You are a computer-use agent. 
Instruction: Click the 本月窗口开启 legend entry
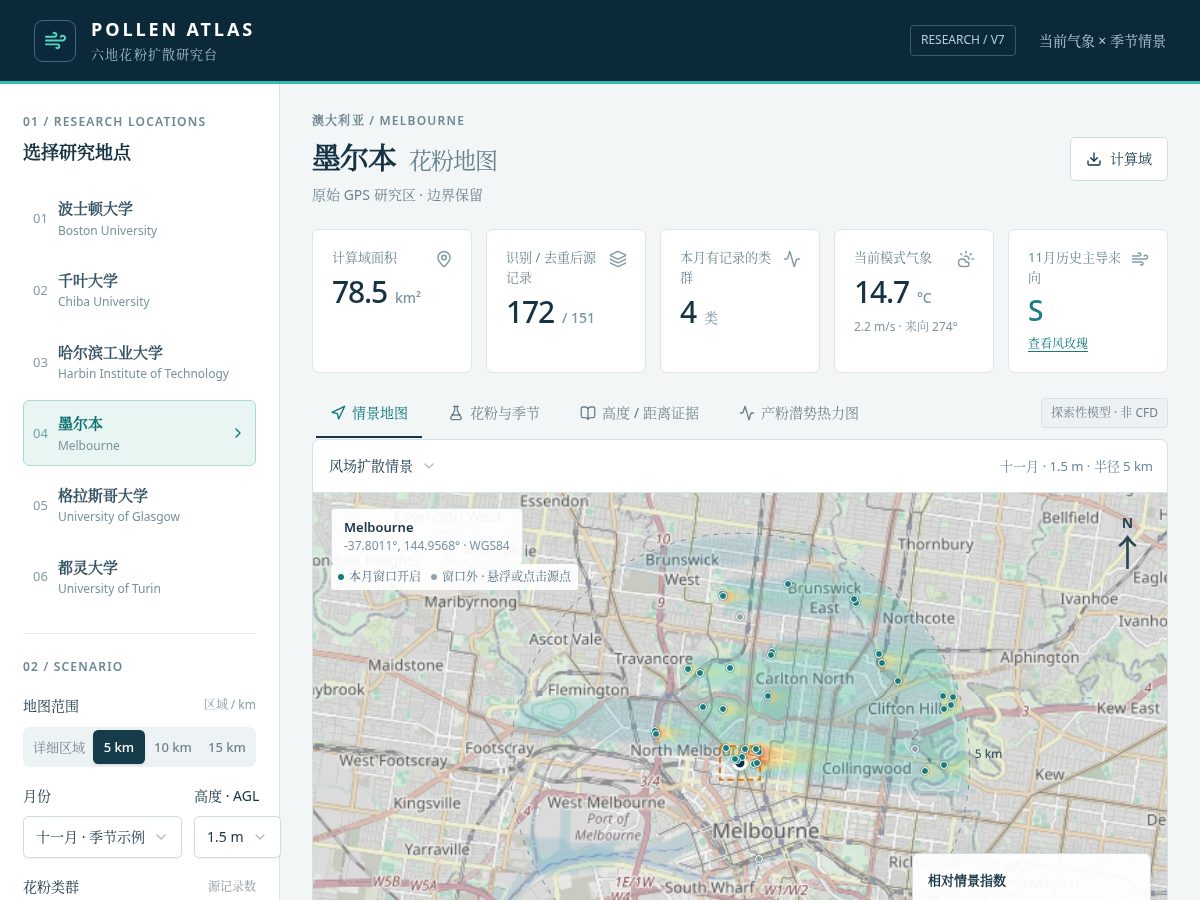click(379, 577)
